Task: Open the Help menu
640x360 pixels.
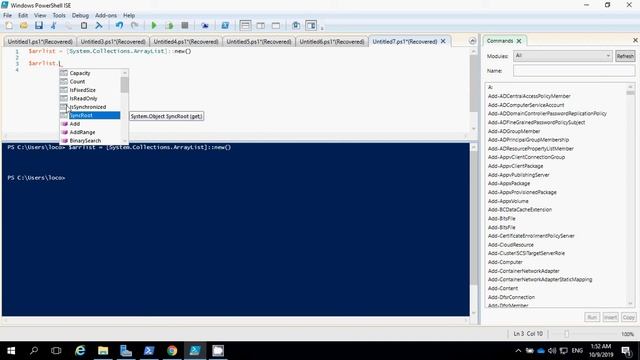Action: pyautogui.click(x=129, y=16)
